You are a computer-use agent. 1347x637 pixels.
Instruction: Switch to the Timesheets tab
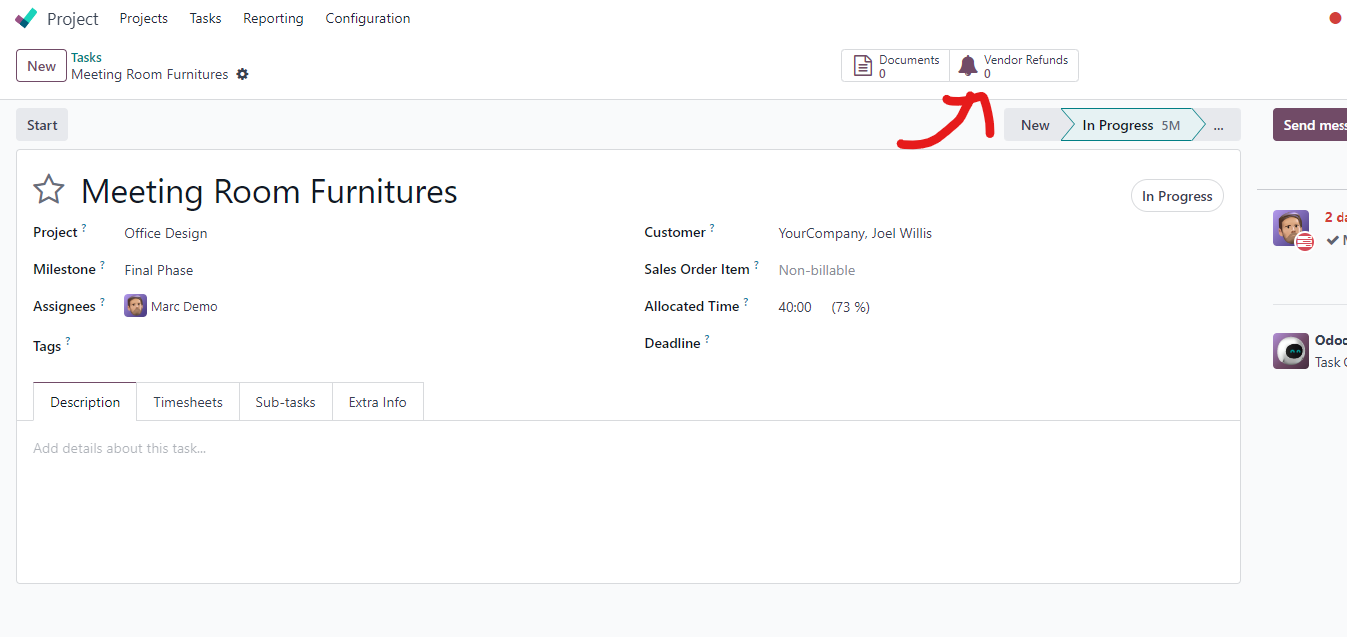pos(188,402)
